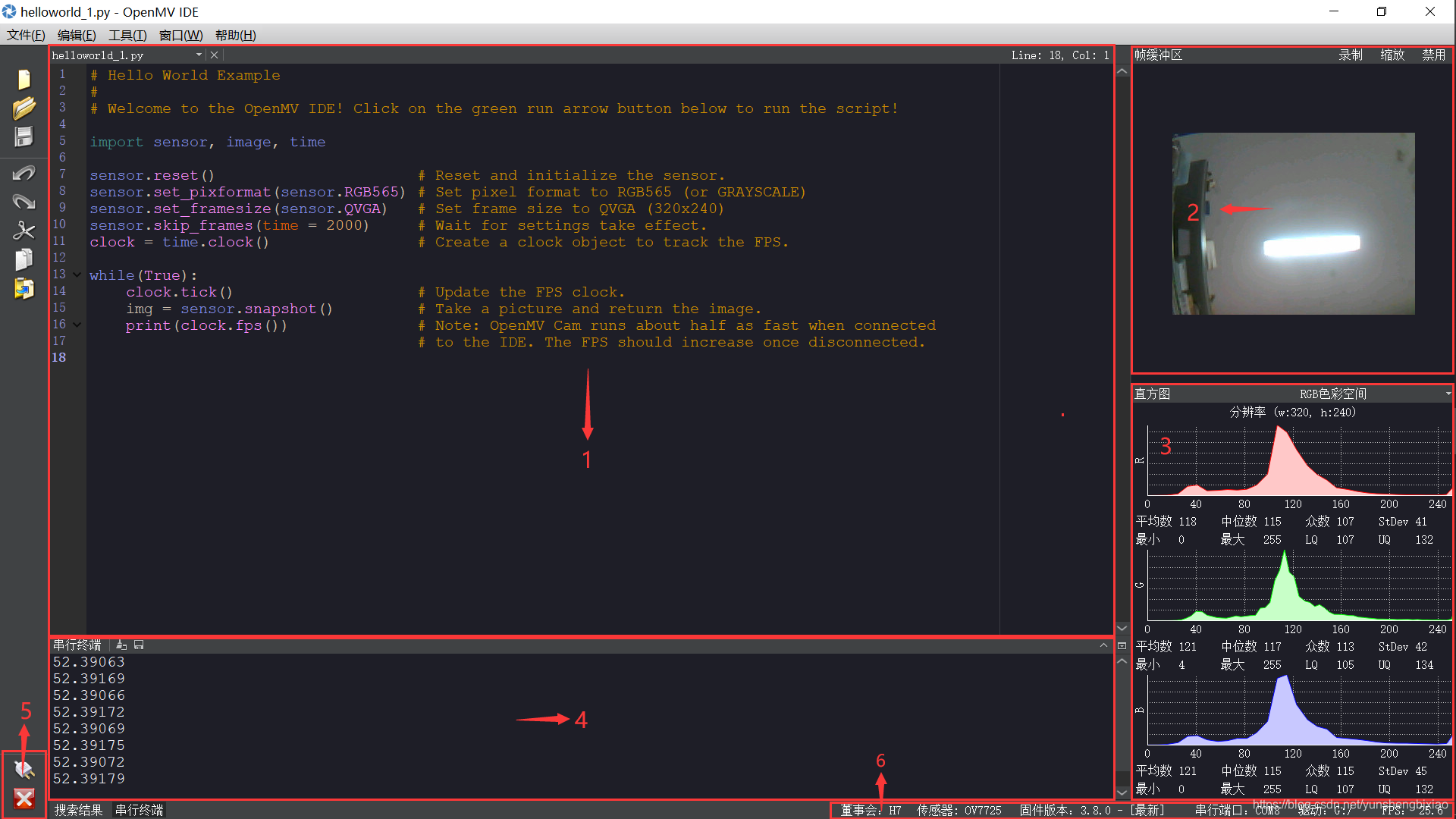Toggle 禁用 to disable frame buffer

(x=1432, y=55)
